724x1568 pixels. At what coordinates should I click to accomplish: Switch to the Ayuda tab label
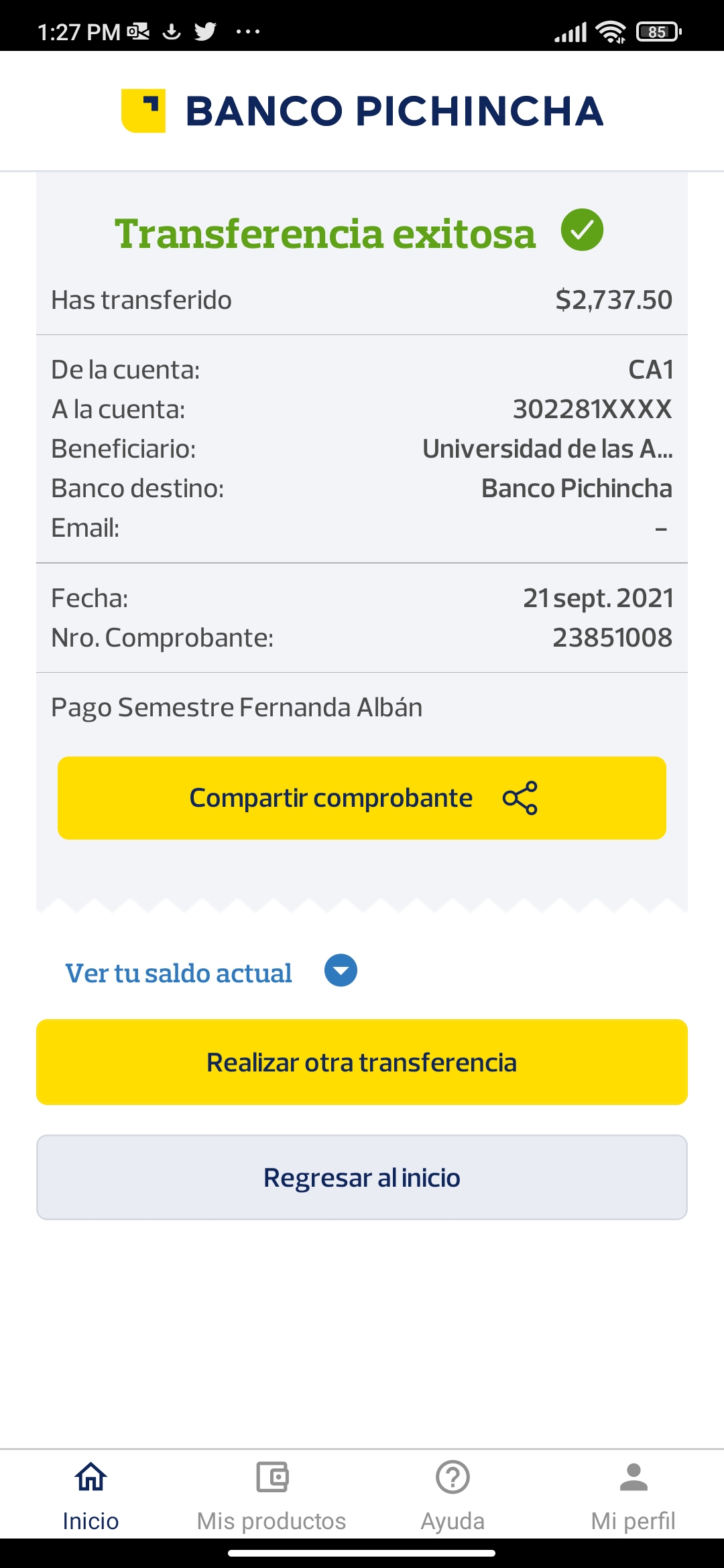[452, 1521]
